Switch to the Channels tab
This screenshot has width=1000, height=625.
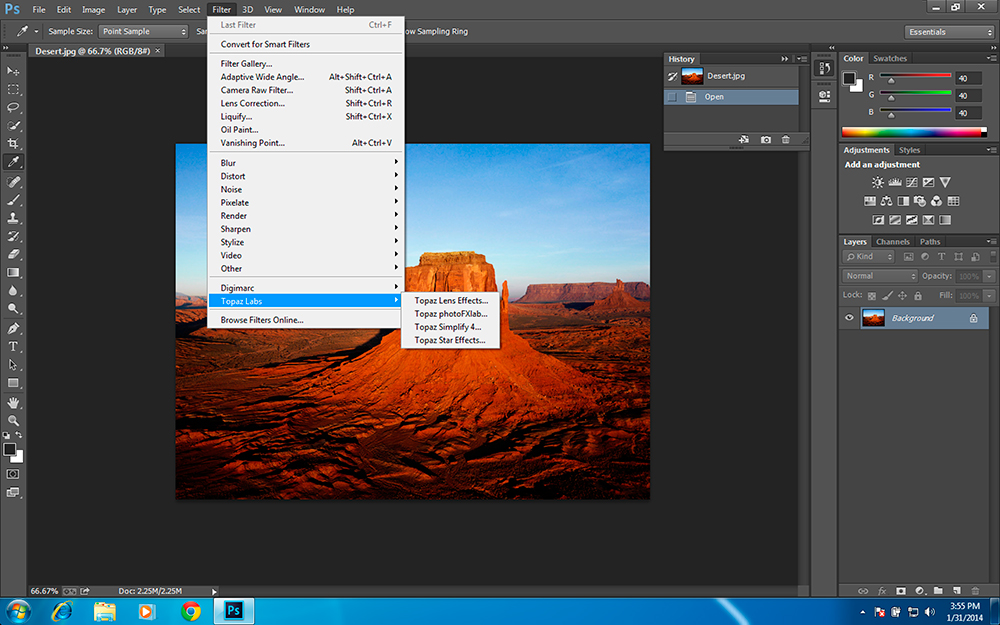point(892,241)
